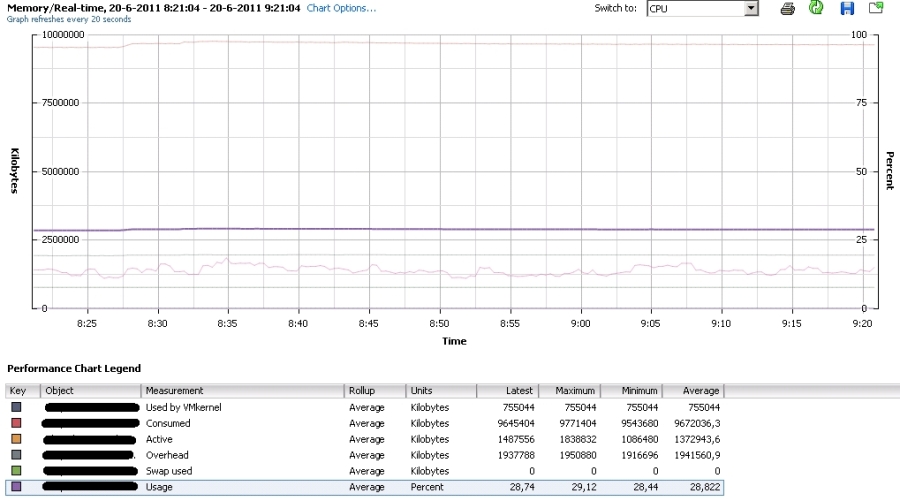Click Consumed latest value 9645404

click(x=516, y=424)
